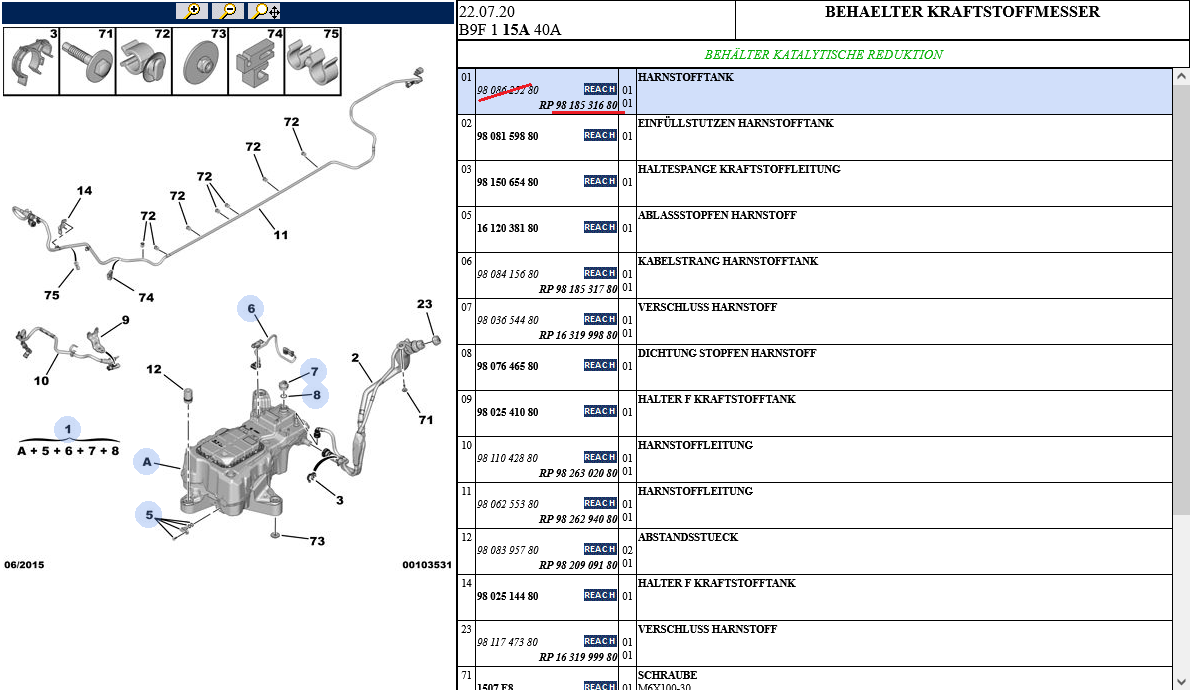Click REACH badge for Ablassstopfen Harnstoff
This screenshot has width=1190, height=700.
coord(600,227)
